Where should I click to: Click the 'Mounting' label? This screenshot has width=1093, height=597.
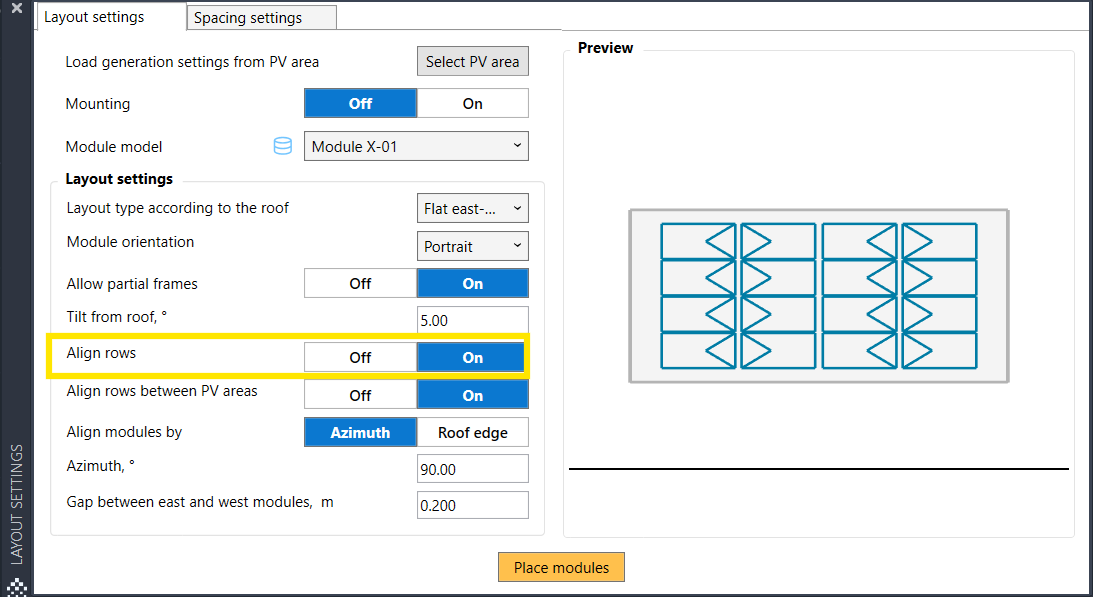click(x=98, y=104)
